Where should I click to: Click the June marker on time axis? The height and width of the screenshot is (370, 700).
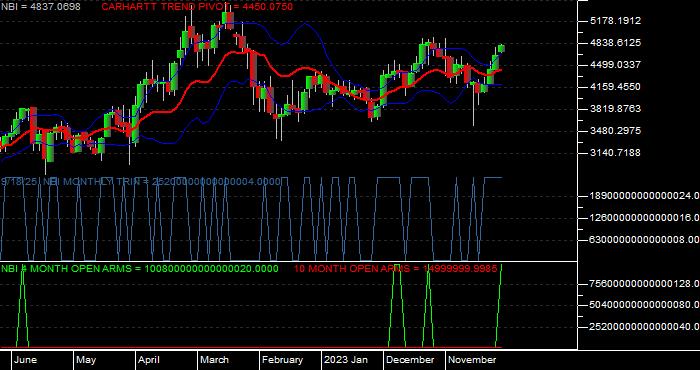click(25, 360)
